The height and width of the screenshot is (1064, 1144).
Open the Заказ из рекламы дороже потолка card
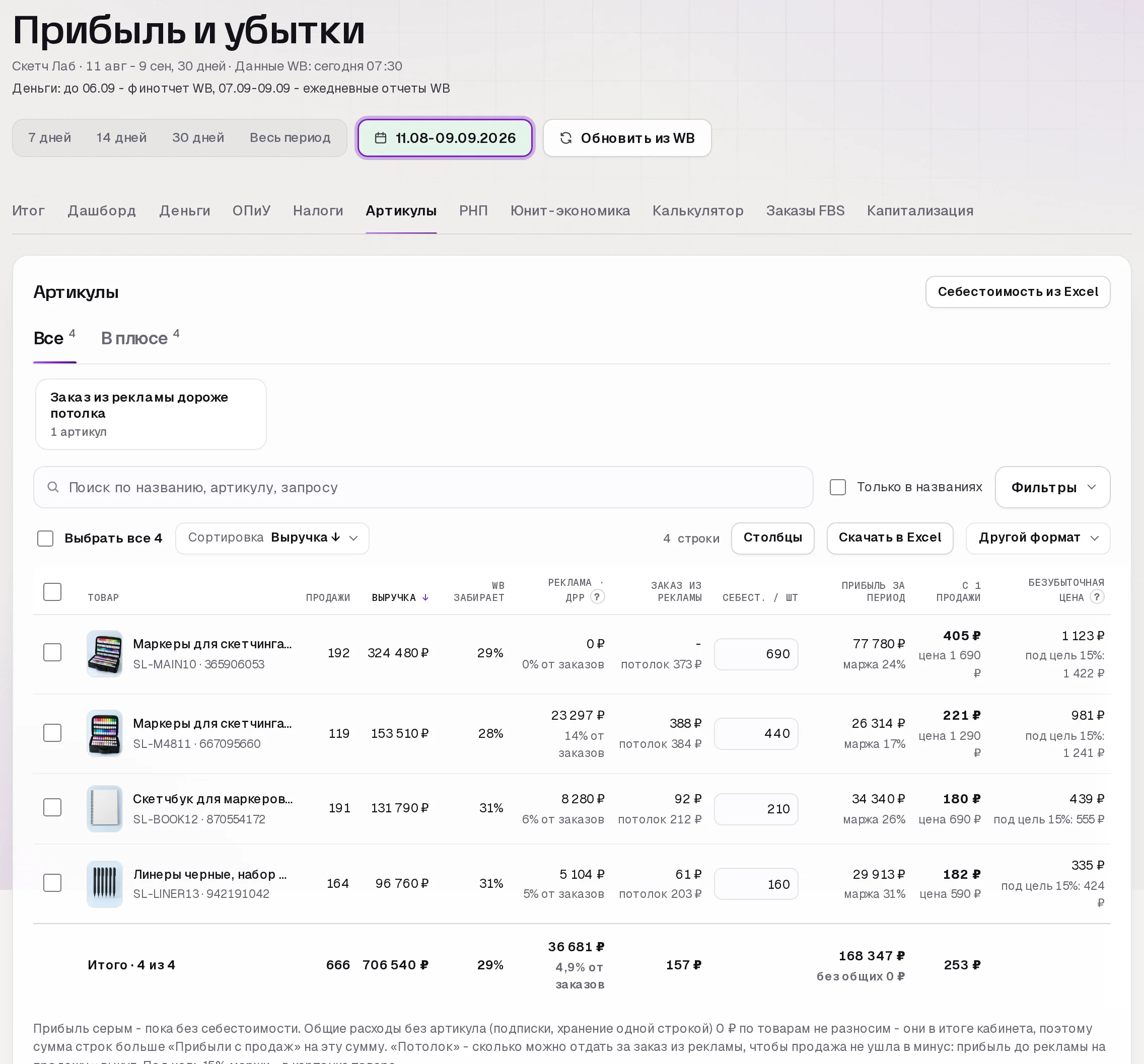151,414
